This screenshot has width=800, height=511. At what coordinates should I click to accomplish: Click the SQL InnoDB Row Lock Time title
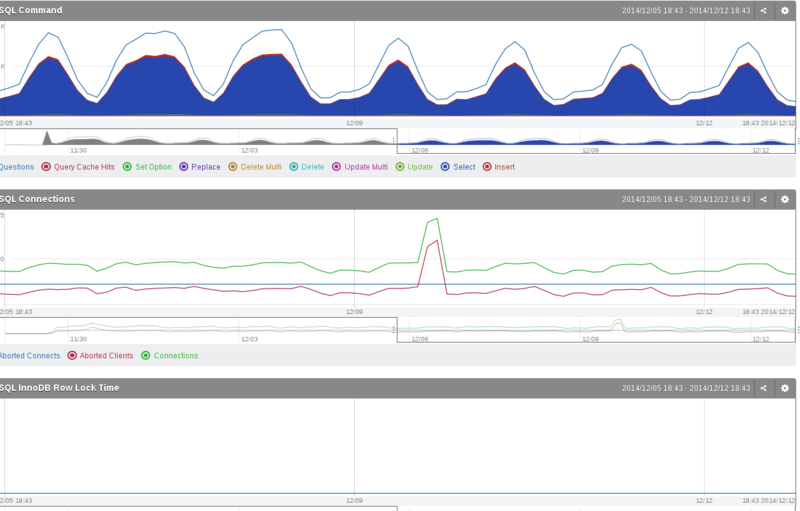tap(60, 388)
